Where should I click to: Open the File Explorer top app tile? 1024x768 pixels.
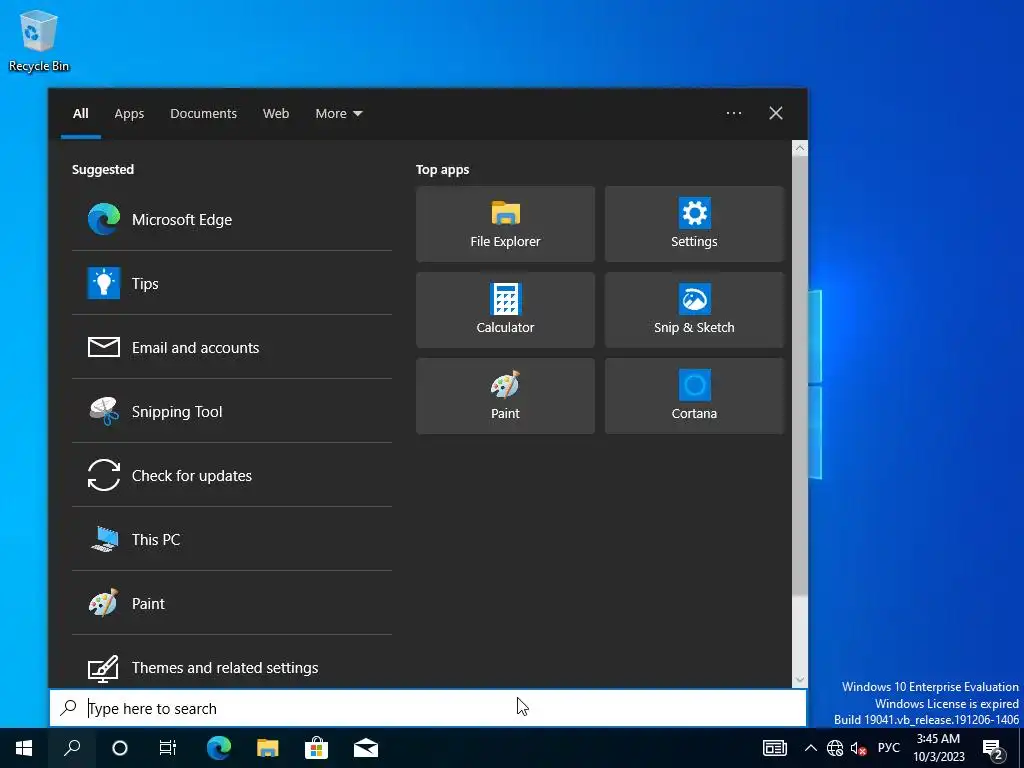(505, 224)
